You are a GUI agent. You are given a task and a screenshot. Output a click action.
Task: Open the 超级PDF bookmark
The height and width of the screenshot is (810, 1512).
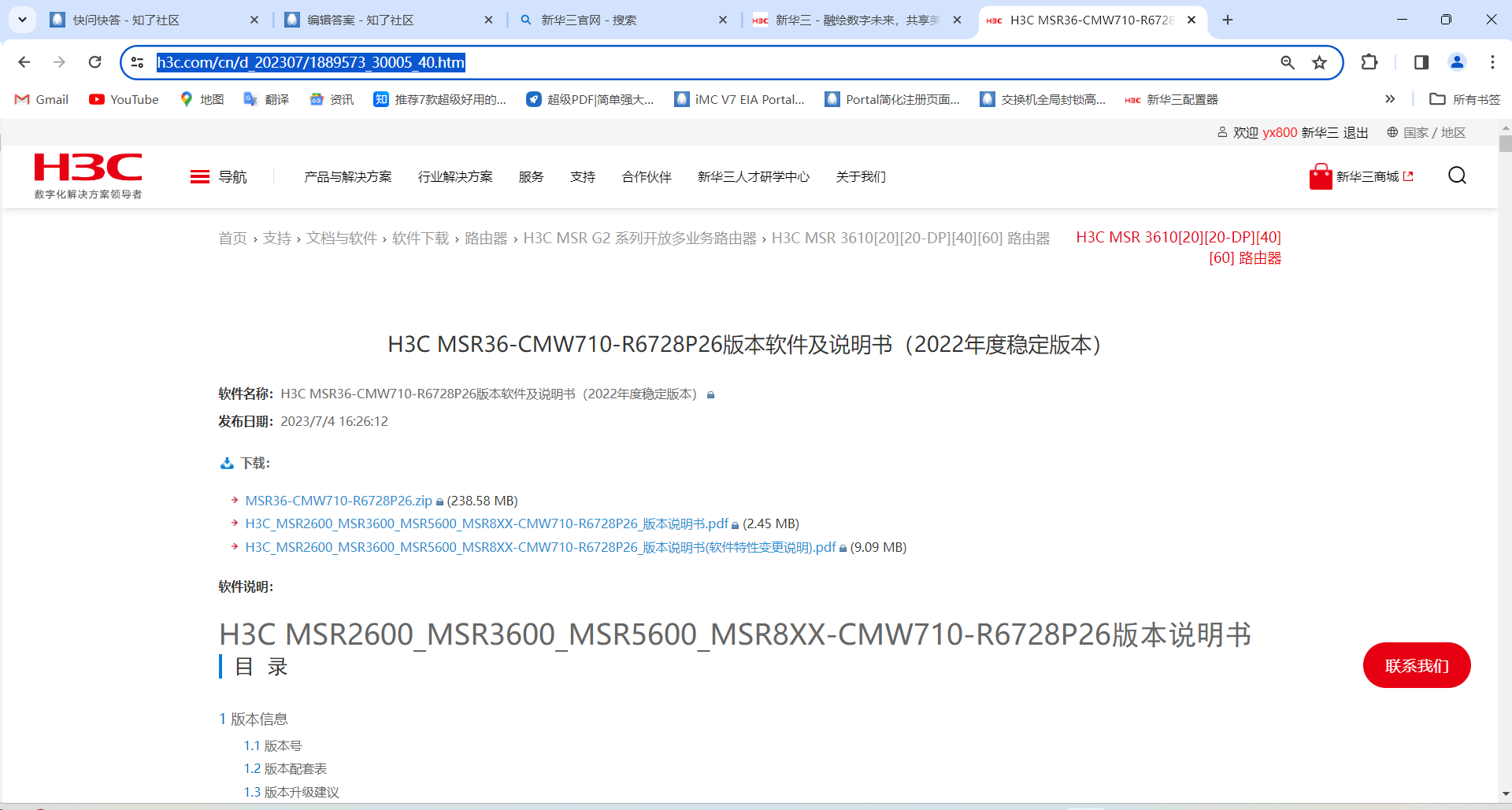[590, 99]
